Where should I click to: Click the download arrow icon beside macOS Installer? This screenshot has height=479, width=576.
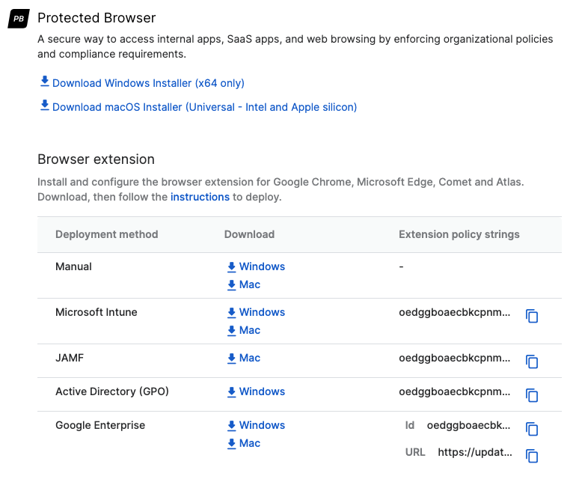click(44, 105)
